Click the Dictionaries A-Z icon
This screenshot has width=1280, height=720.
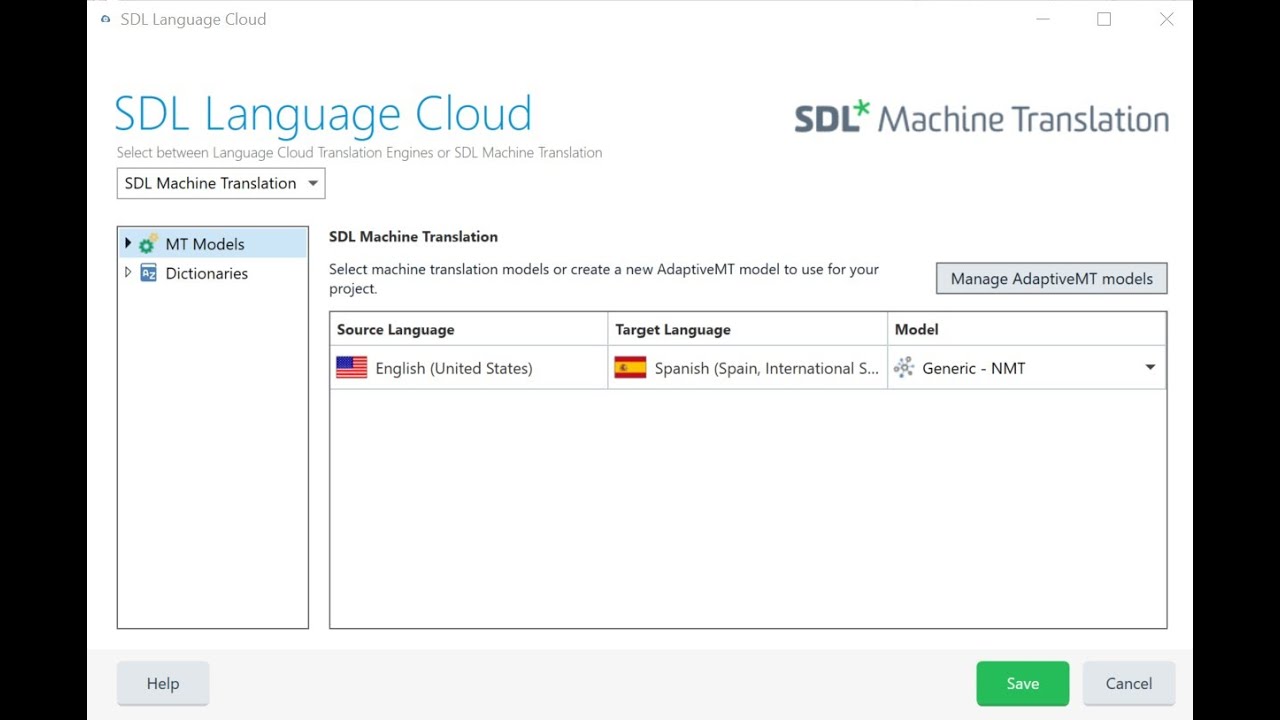tap(148, 273)
